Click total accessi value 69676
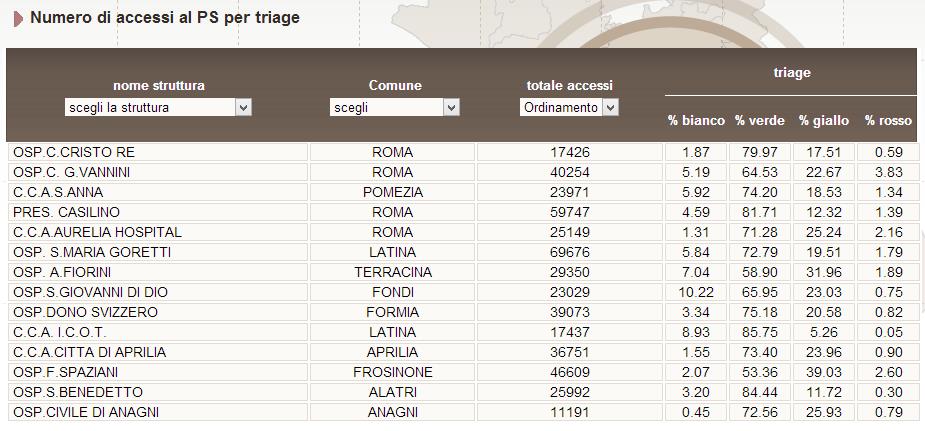 570,252
